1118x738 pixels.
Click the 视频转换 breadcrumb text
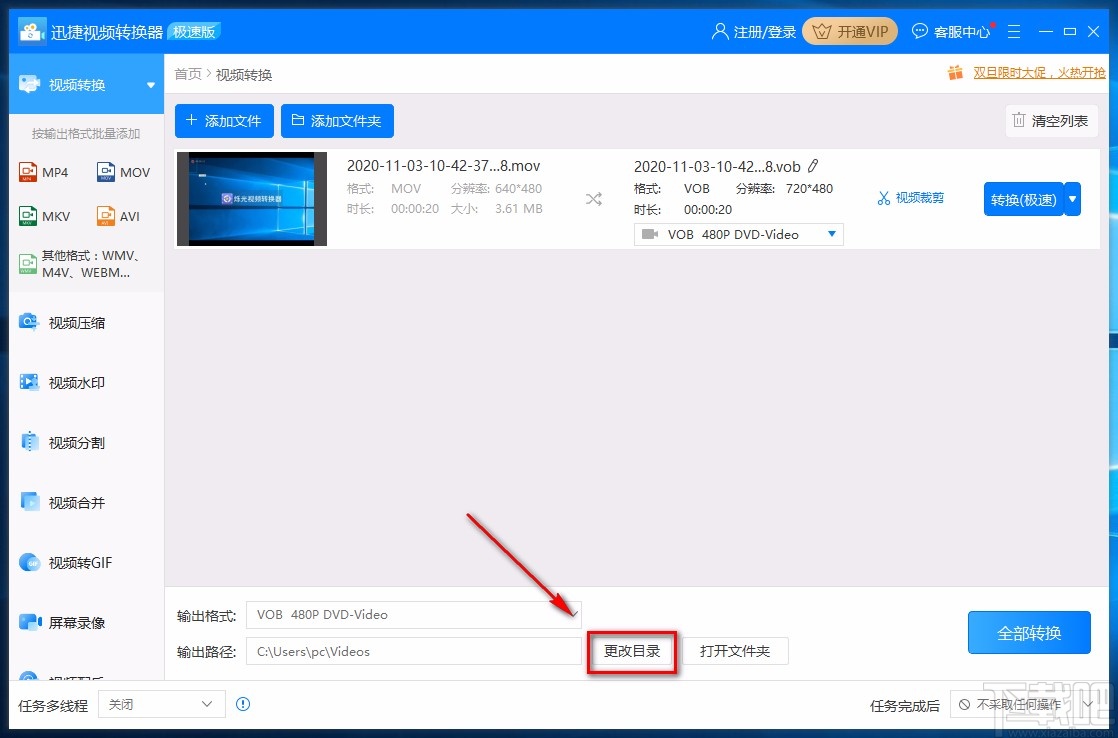coord(244,74)
